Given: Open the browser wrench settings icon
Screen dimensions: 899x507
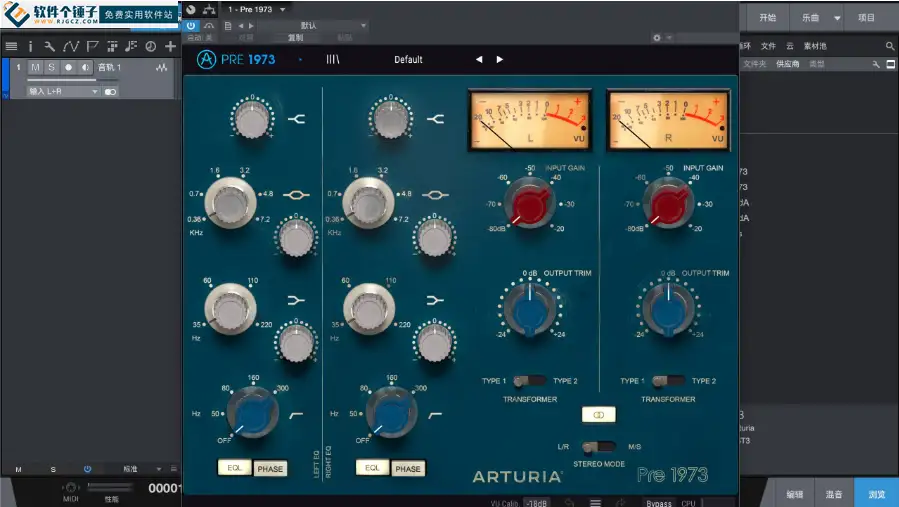Looking at the screenshot, I should click(x=875, y=64).
